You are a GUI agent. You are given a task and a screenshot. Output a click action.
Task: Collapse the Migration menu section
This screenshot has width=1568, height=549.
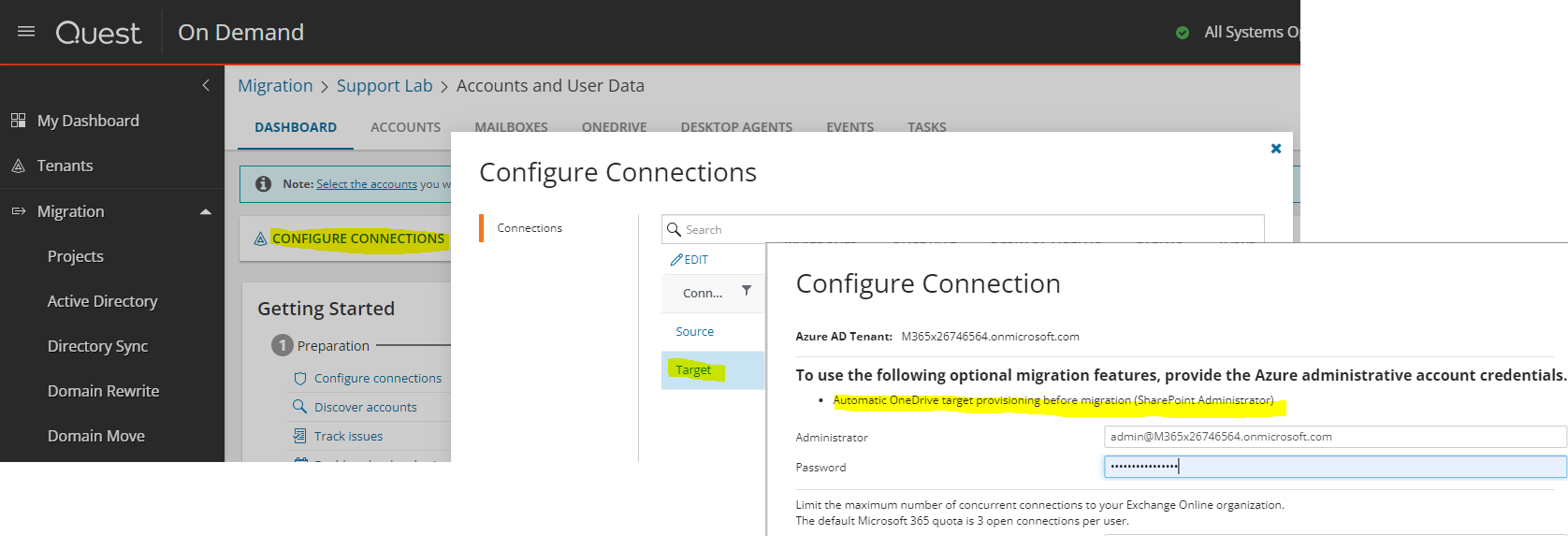[205, 211]
